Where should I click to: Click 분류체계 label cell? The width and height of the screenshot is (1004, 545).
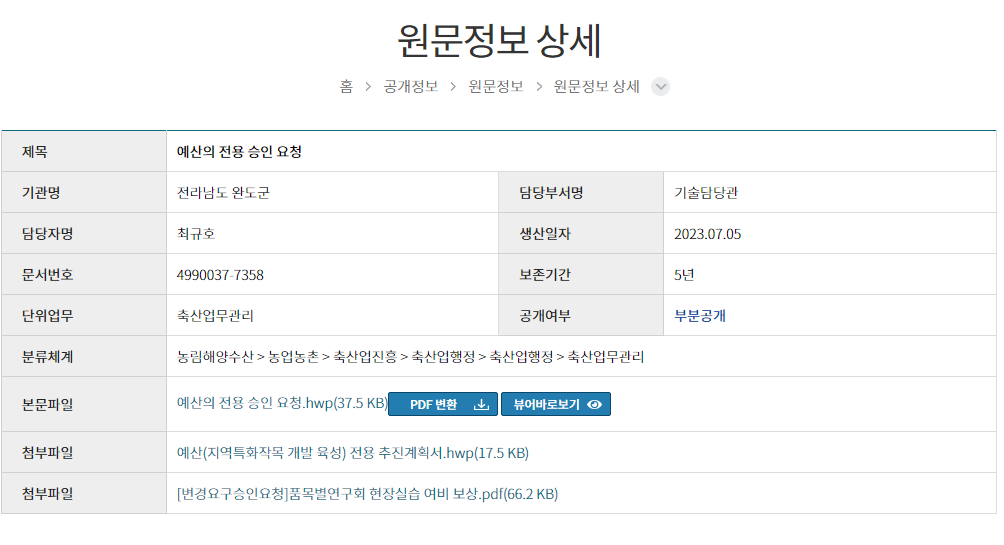[84, 357]
